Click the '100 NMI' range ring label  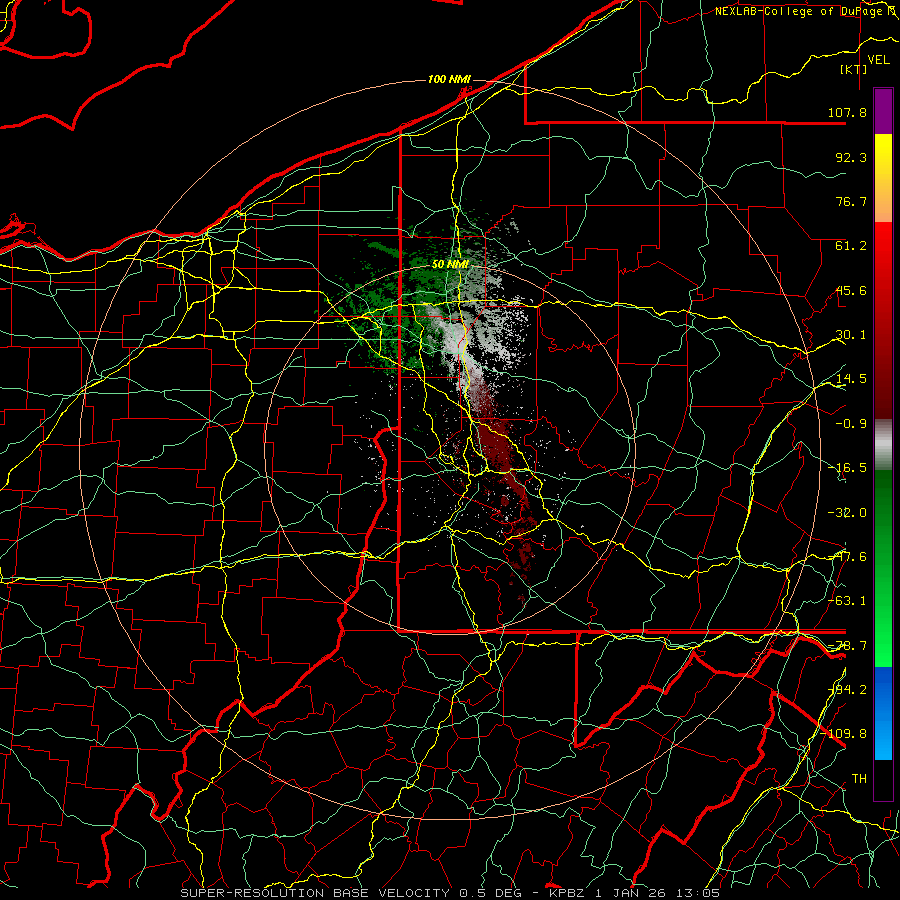click(449, 79)
